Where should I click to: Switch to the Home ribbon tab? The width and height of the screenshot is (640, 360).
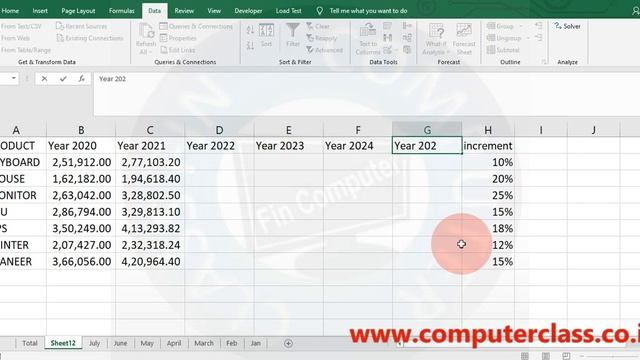(x=10, y=11)
